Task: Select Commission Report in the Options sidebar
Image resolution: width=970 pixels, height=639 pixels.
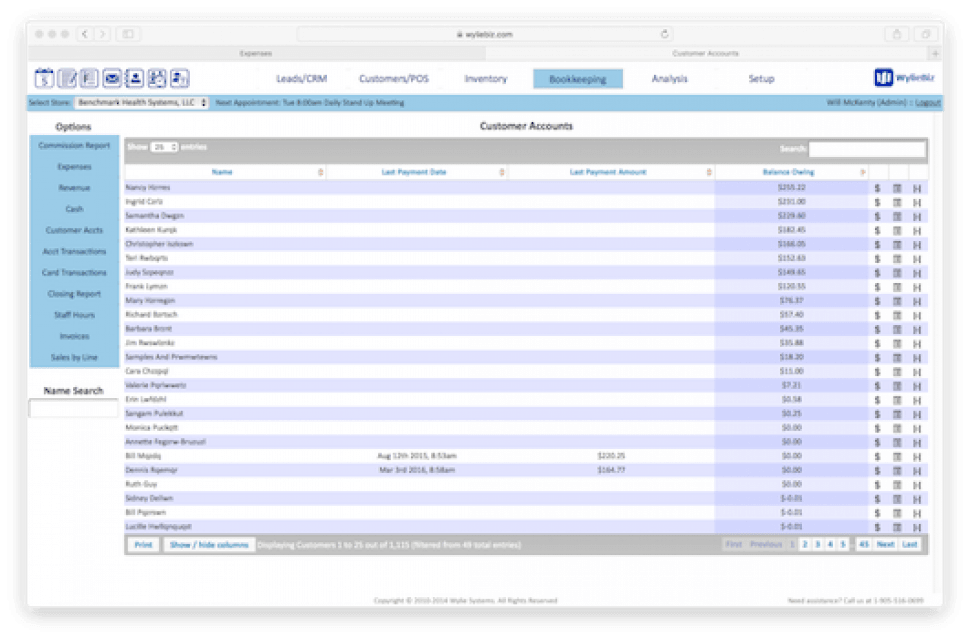Action: (74, 146)
